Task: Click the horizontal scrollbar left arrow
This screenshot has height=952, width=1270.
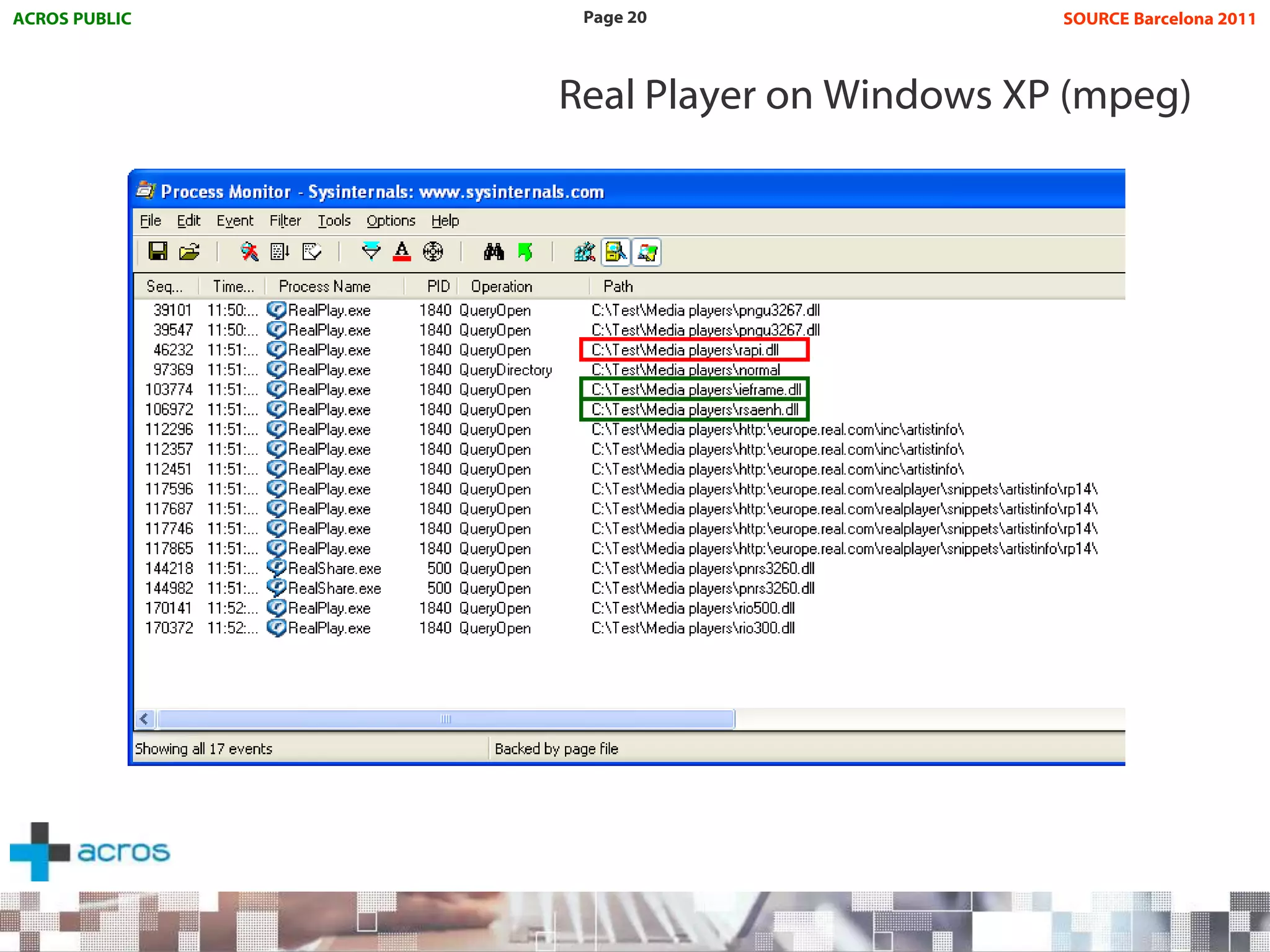Action: click(x=144, y=719)
